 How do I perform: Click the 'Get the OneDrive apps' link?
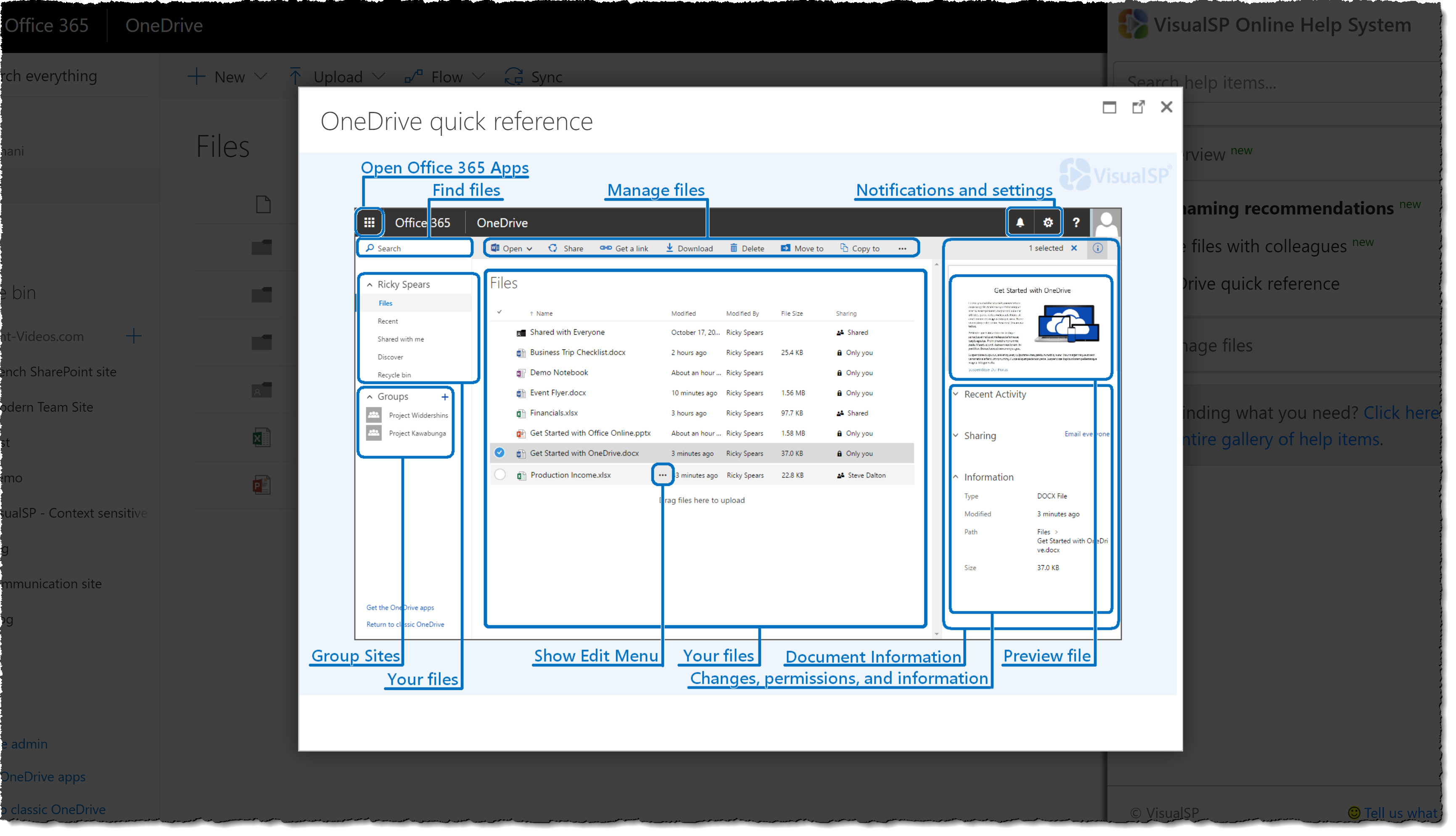tap(401, 608)
